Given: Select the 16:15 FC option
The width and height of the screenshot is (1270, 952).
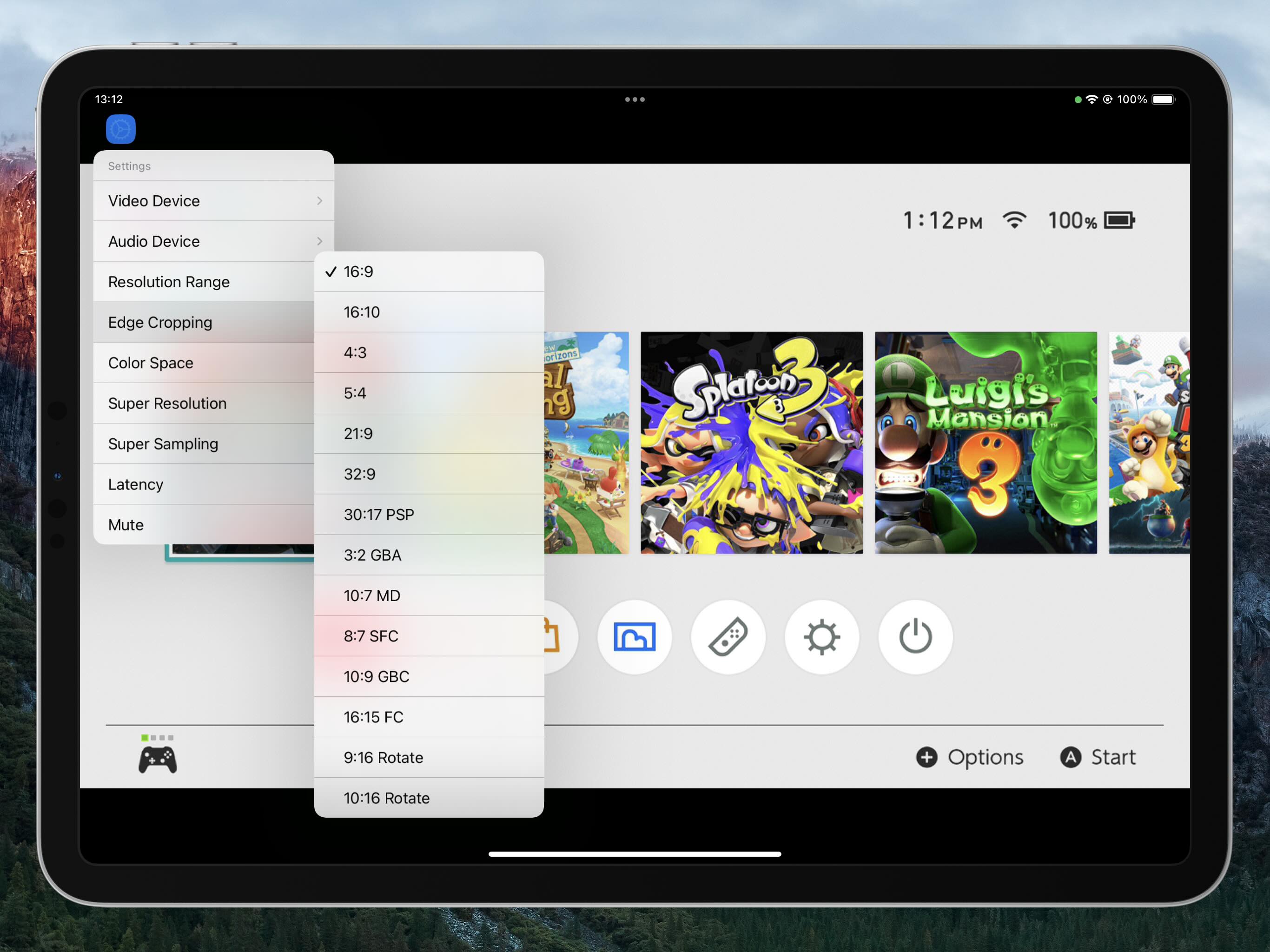Looking at the screenshot, I should click(429, 717).
